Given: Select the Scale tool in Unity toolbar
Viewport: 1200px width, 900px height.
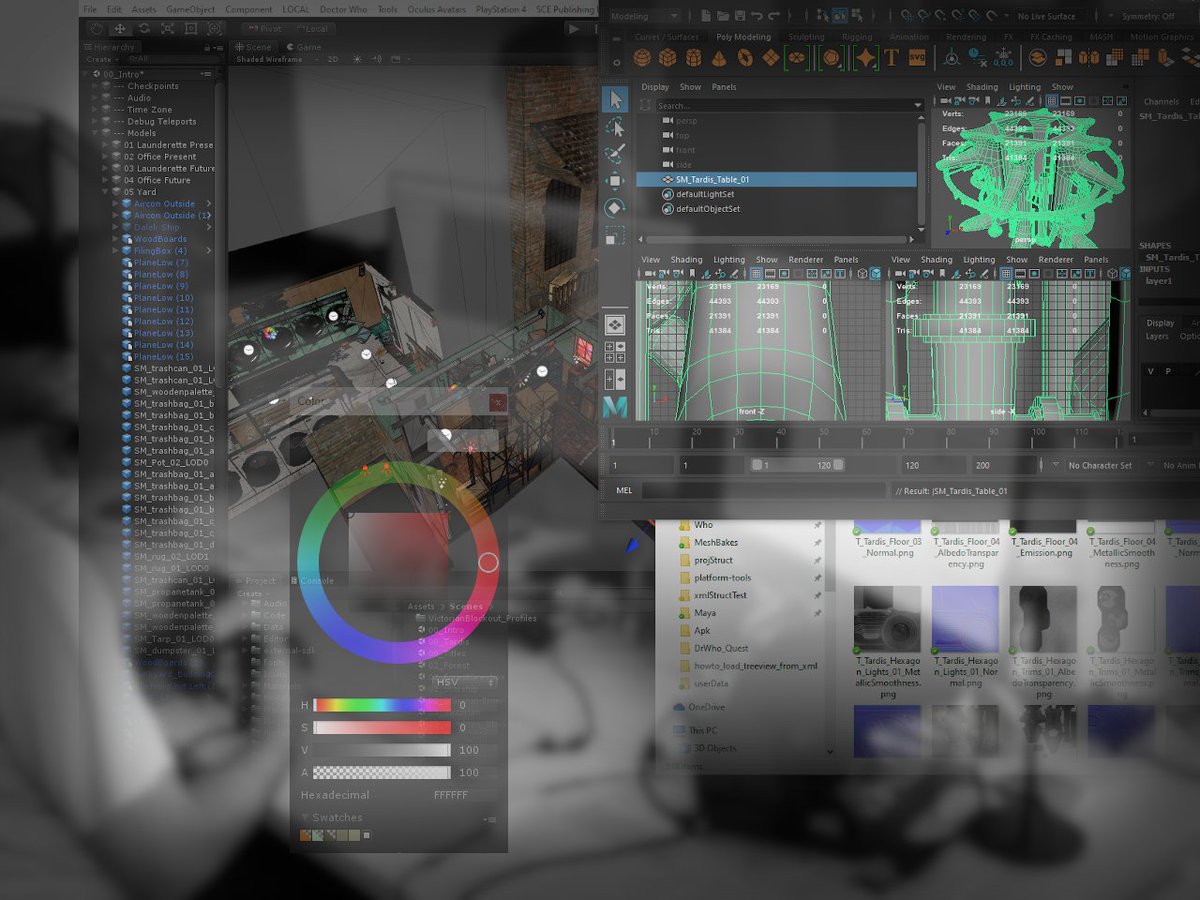Looking at the screenshot, I should [x=167, y=29].
